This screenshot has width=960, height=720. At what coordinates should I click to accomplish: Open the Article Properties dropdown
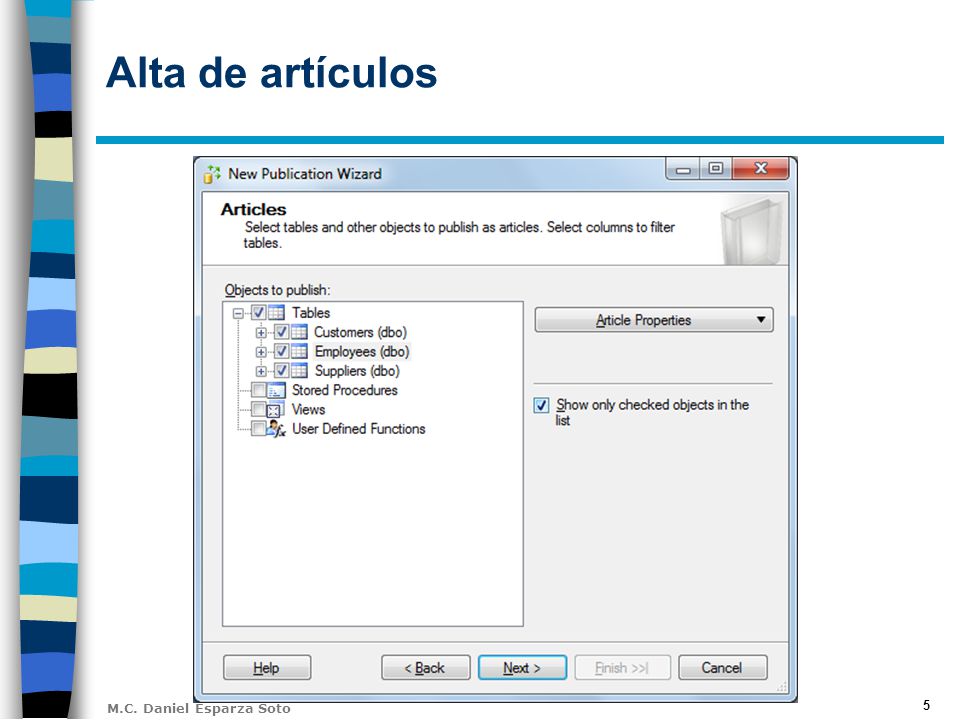(654, 320)
